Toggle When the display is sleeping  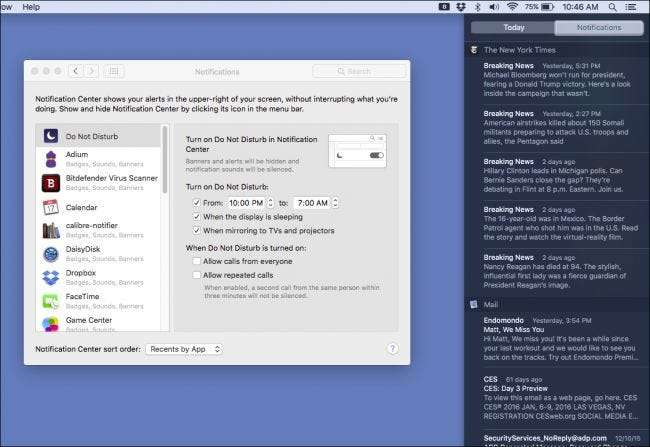pyautogui.click(x=196, y=217)
